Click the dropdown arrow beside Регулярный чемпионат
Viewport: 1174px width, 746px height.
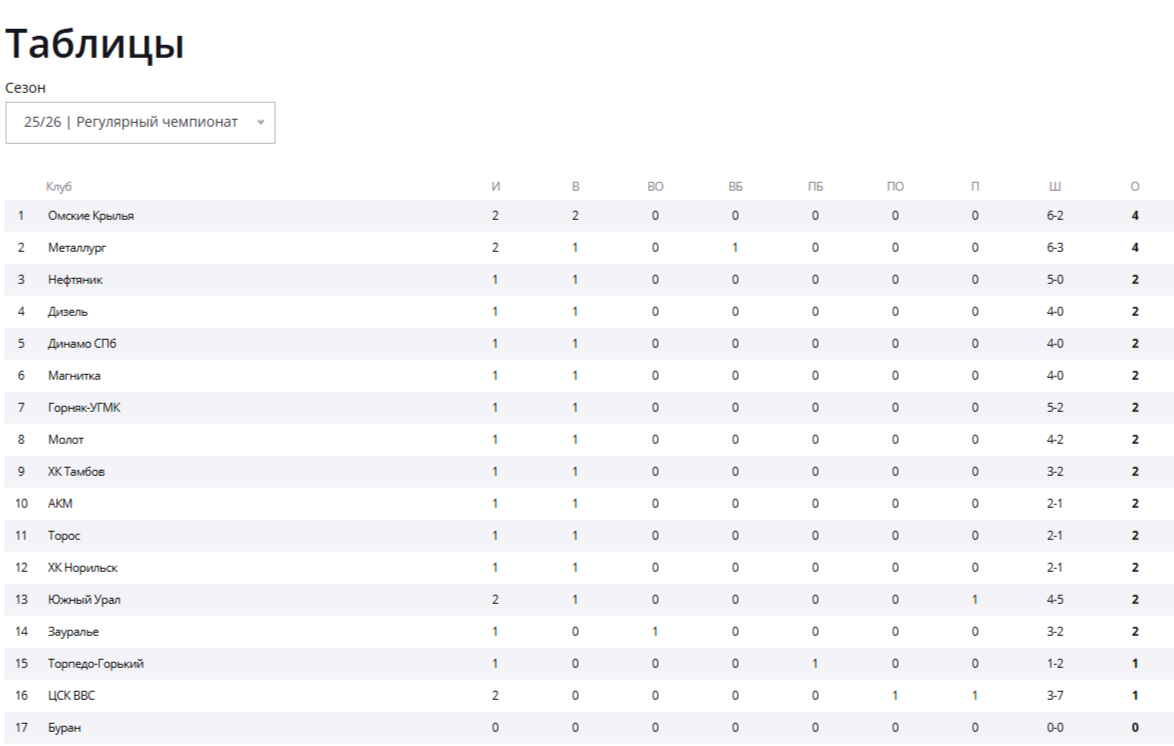tap(260, 122)
